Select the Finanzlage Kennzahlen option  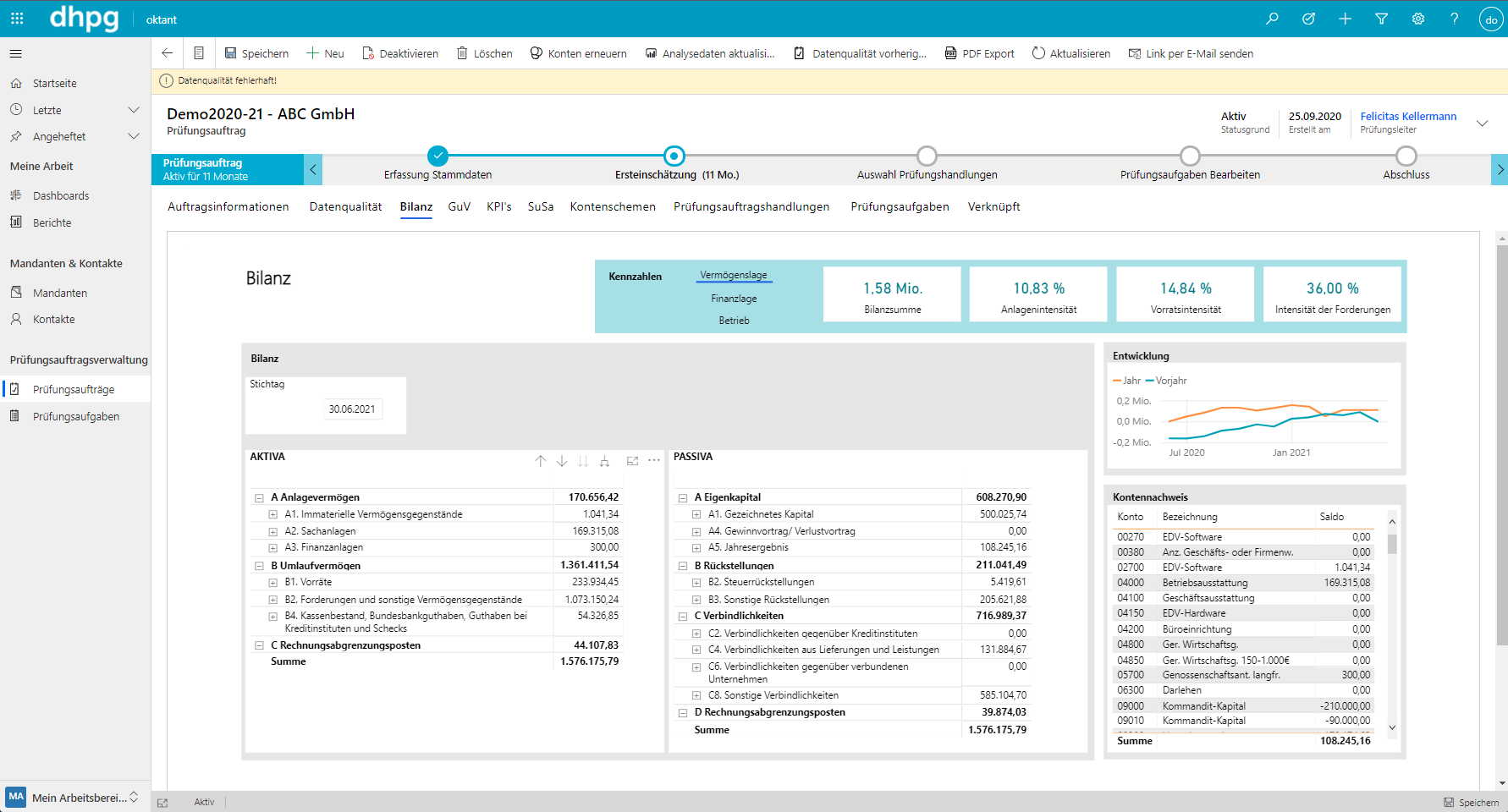734,299
